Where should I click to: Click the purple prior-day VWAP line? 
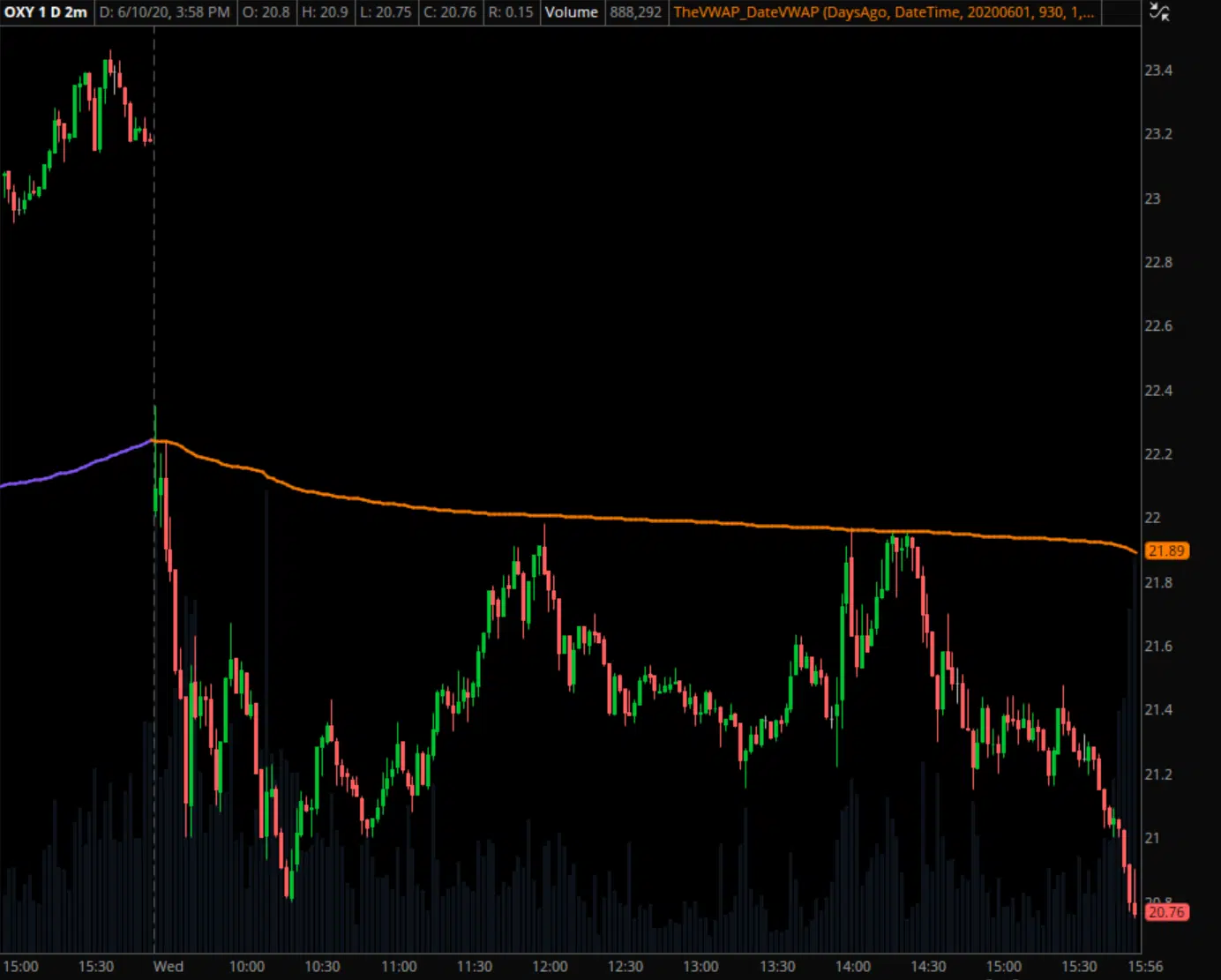pyautogui.click(x=77, y=469)
